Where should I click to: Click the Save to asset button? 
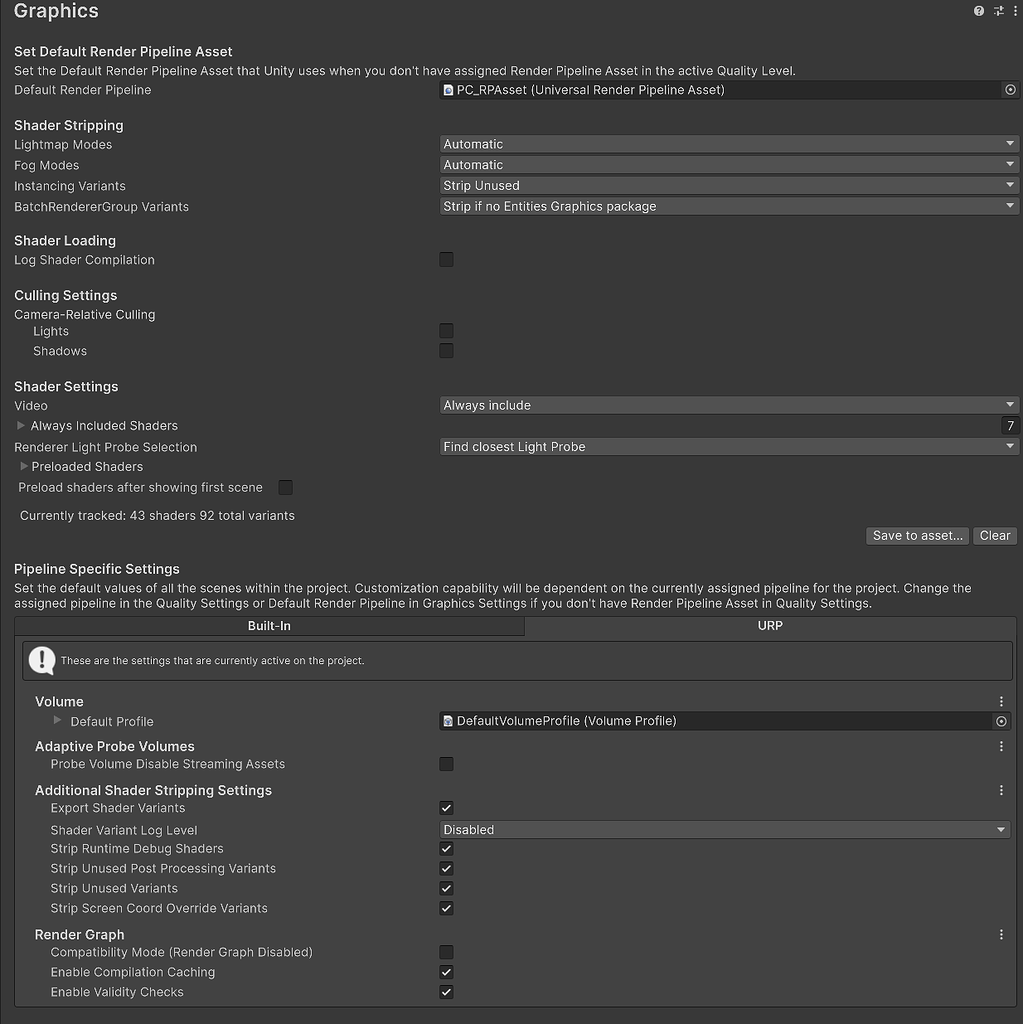click(x=916, y=535)
